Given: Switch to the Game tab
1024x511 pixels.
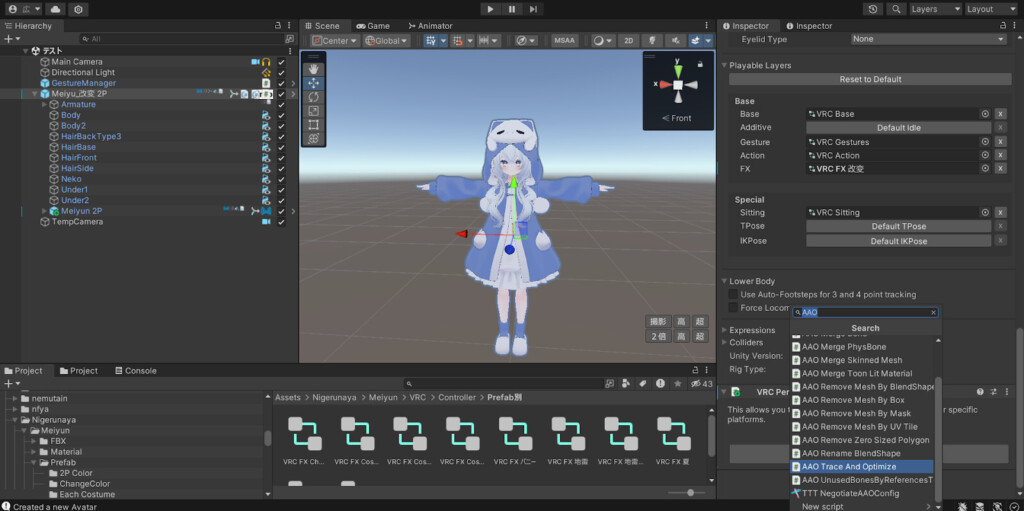Looking at the screenshot, I should [373, 26].
